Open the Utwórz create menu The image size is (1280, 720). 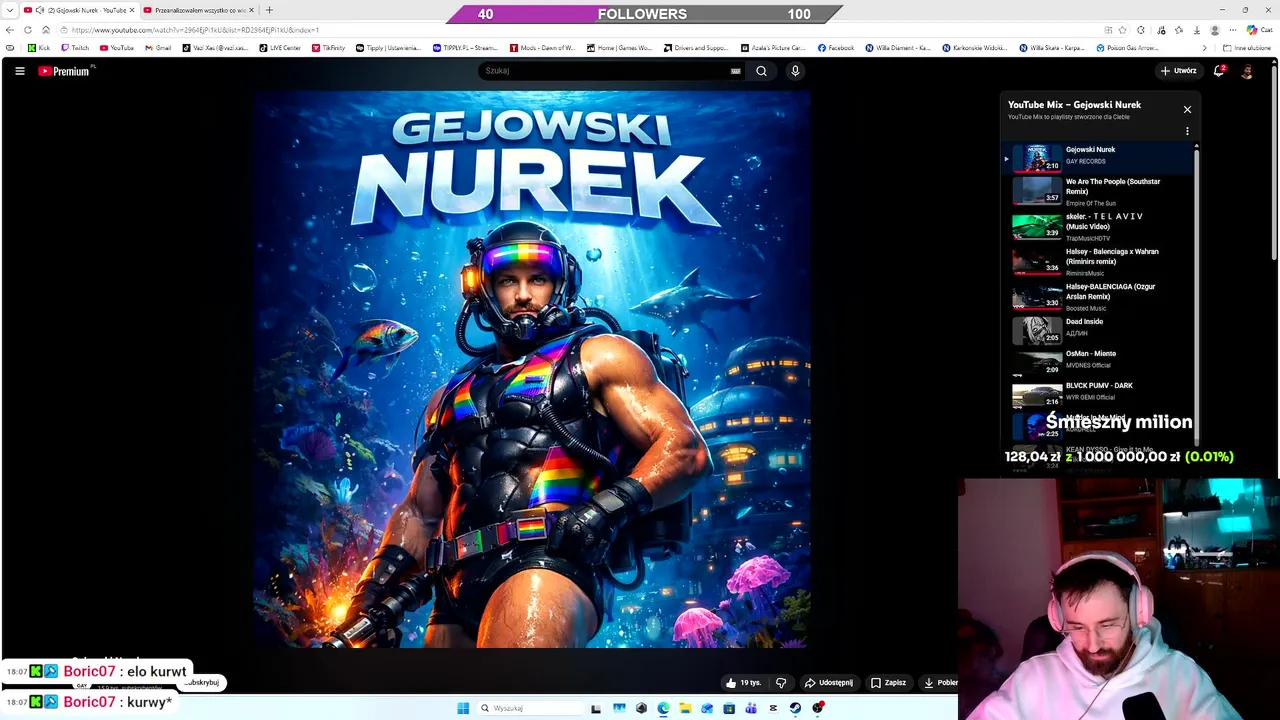[x=1178, y=71]
